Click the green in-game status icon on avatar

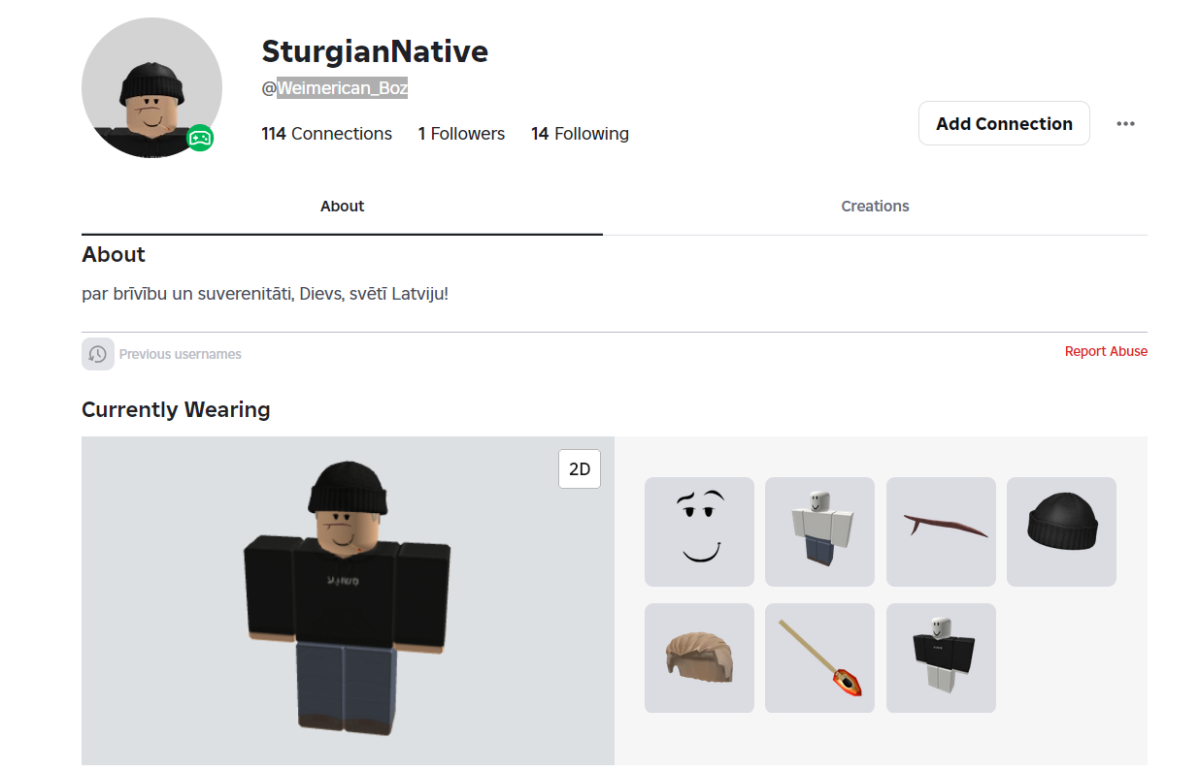pyautogui.click(x=200, y=138)
